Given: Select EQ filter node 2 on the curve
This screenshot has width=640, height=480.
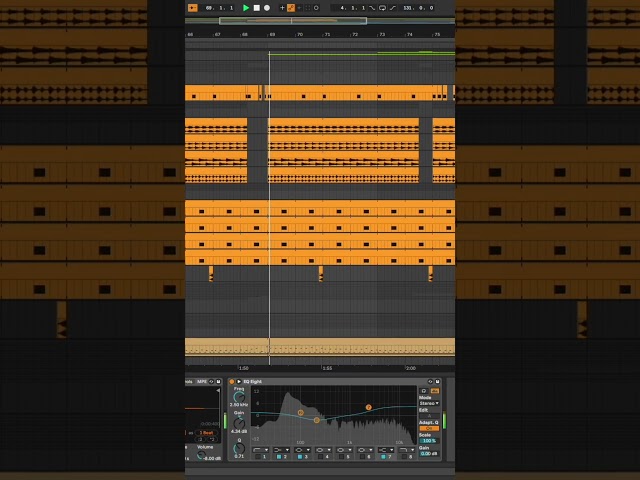Looking at the screenshot, I should click(301, 413).
